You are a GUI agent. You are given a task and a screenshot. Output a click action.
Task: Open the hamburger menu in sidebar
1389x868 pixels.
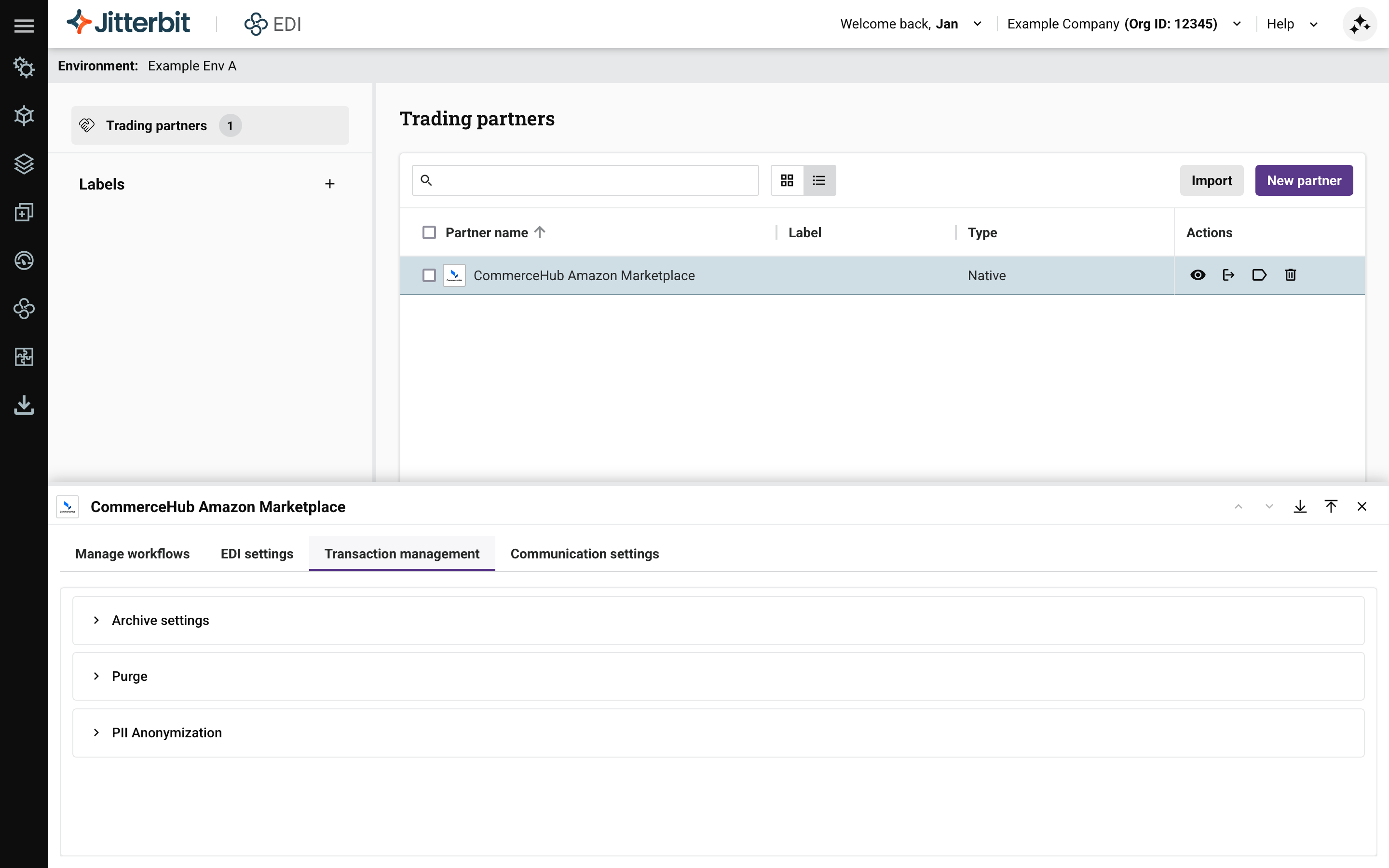[24, 25]
